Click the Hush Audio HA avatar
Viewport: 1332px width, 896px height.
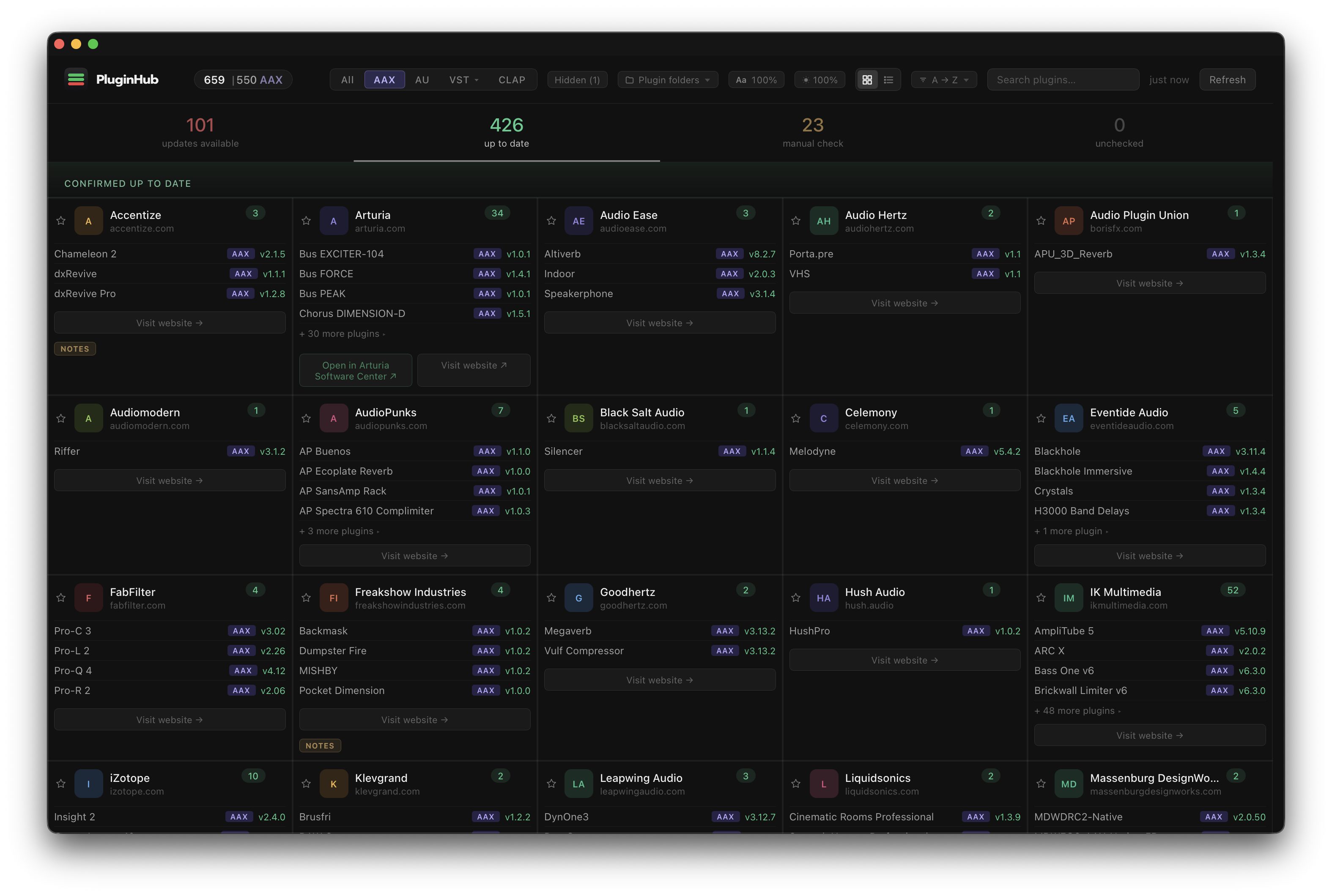(x=824, y=598)
